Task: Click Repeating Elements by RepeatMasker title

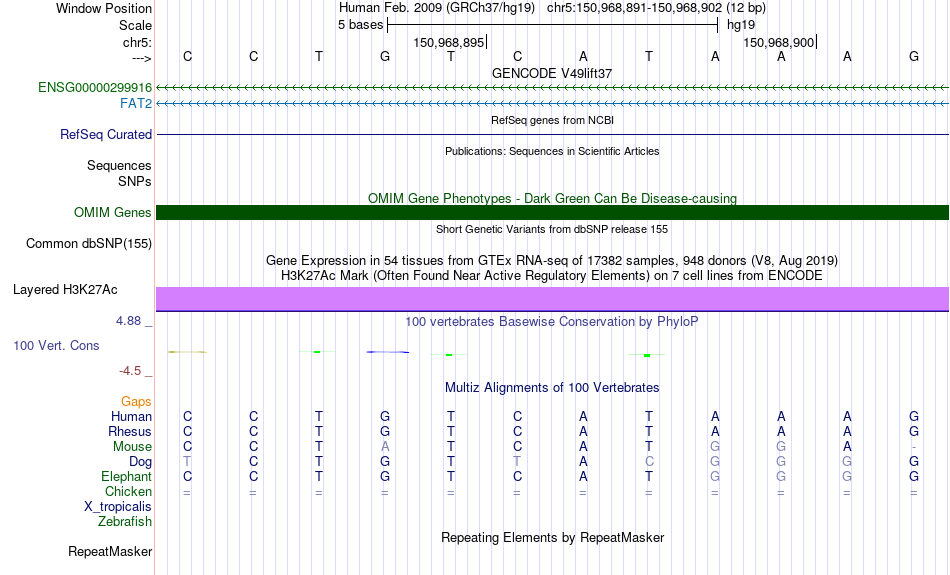Action: coord(553,537)
